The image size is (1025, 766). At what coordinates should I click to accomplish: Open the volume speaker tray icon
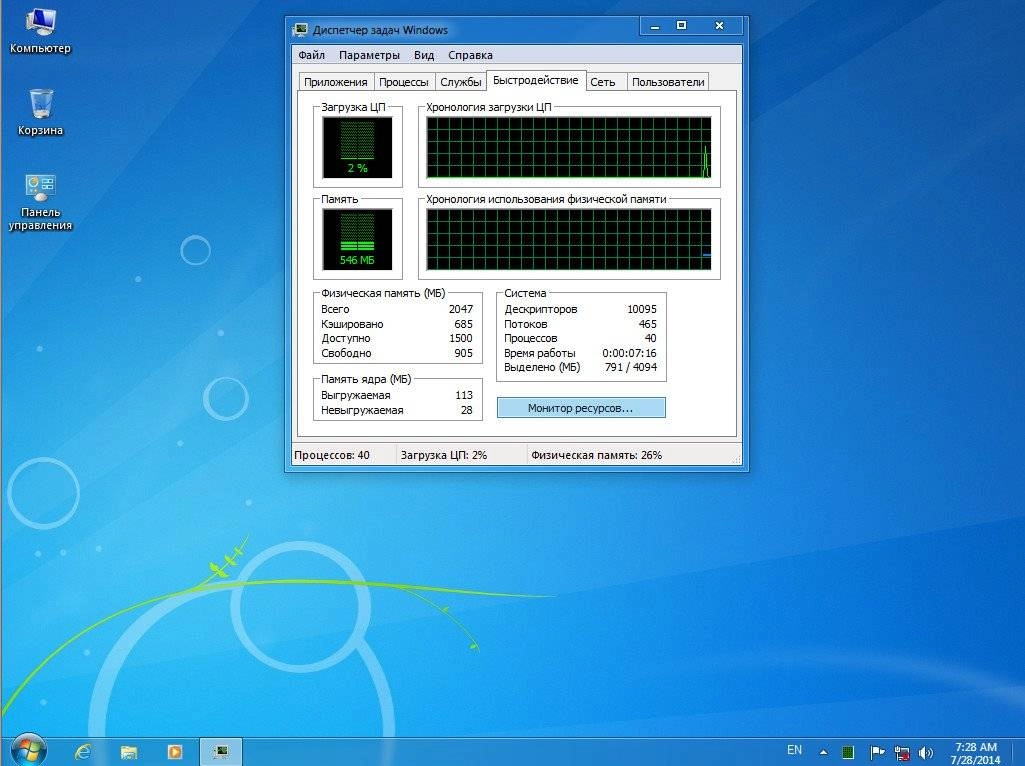point(926,753)
